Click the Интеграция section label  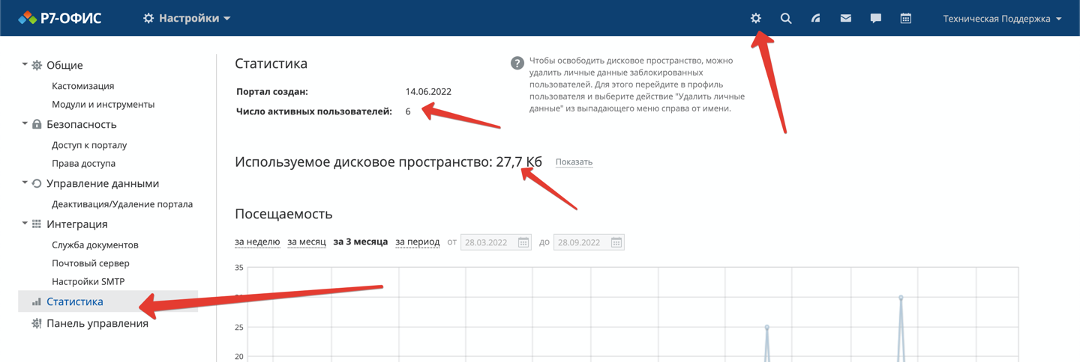(x=76, y=224)
